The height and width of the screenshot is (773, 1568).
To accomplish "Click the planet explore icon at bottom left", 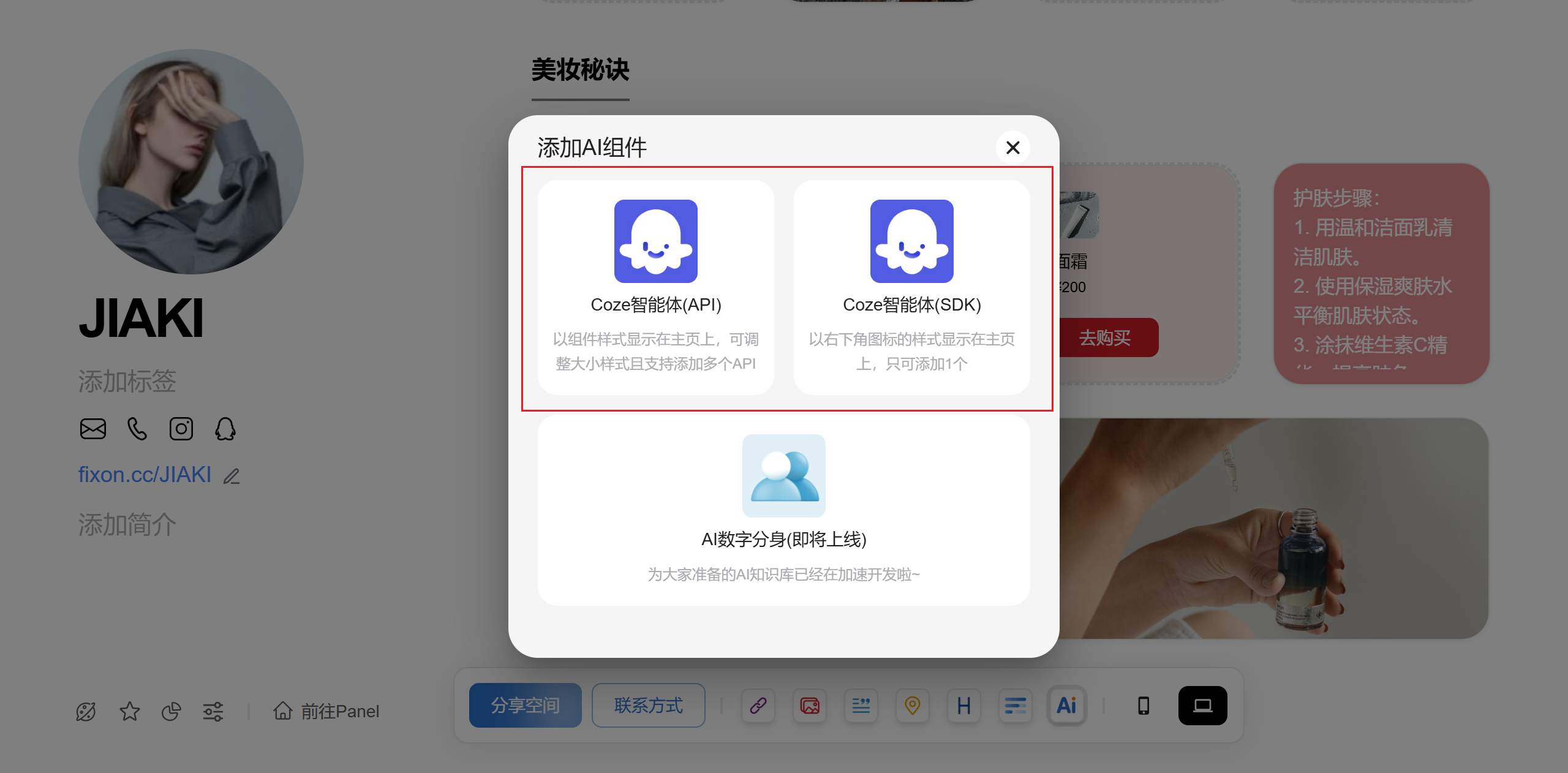I will click(86, 711).
